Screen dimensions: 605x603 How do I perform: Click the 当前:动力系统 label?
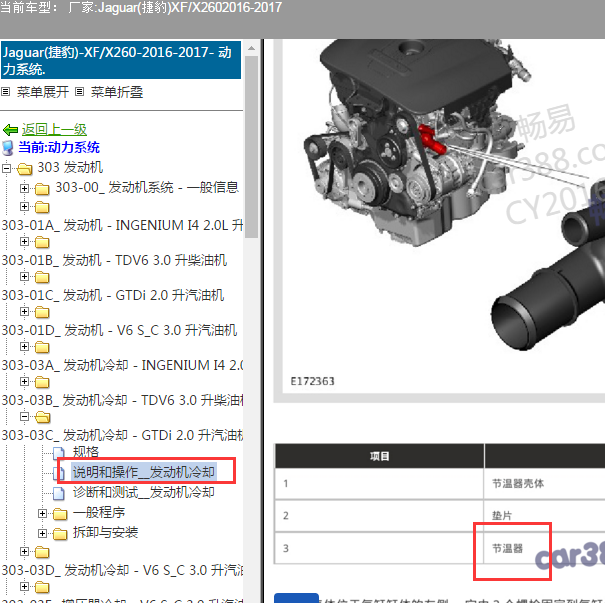59,147
